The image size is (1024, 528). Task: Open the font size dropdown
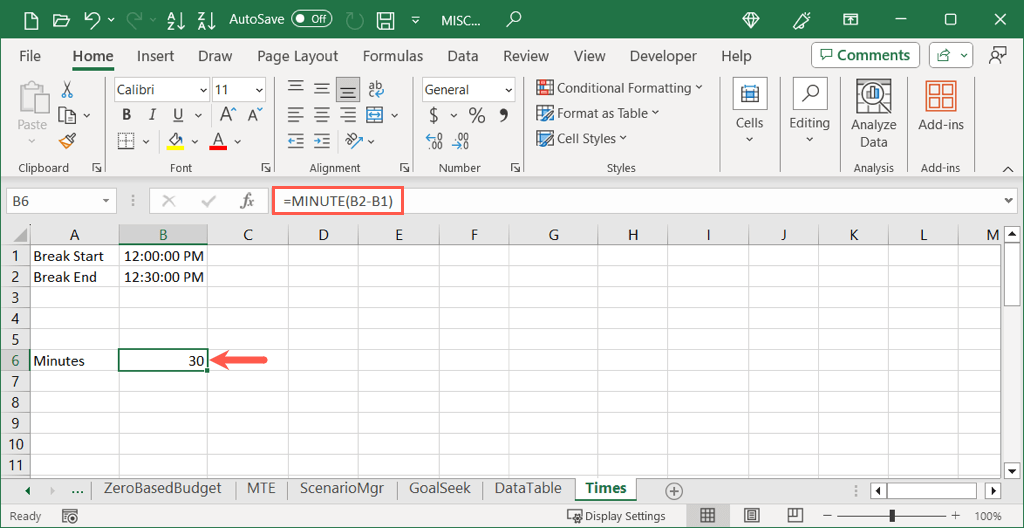tap(259, 90)
